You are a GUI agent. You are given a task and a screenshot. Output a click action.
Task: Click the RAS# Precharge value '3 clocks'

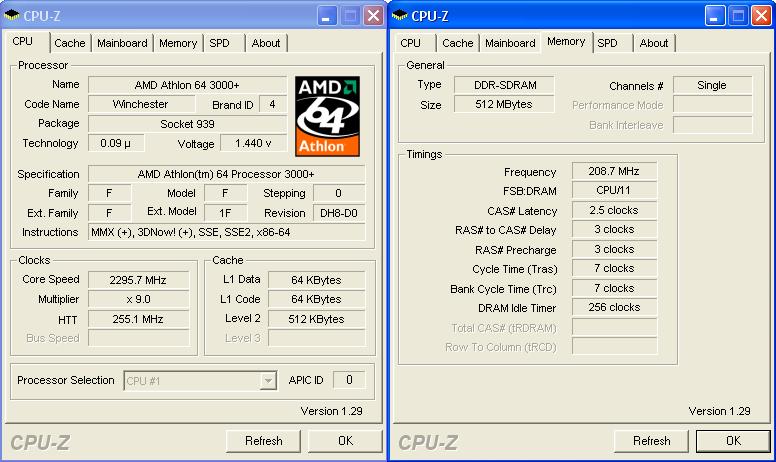point(614,249)
